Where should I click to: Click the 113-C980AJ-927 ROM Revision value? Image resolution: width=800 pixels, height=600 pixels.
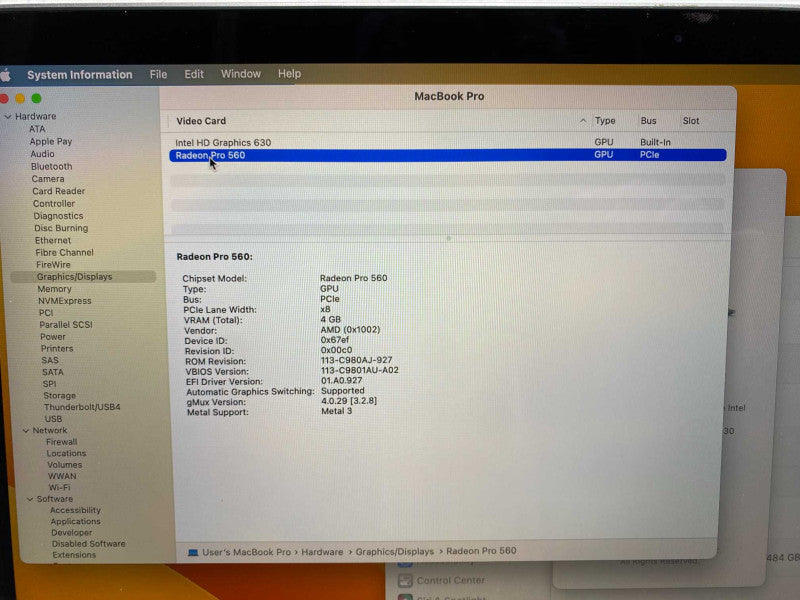[356, 360]
